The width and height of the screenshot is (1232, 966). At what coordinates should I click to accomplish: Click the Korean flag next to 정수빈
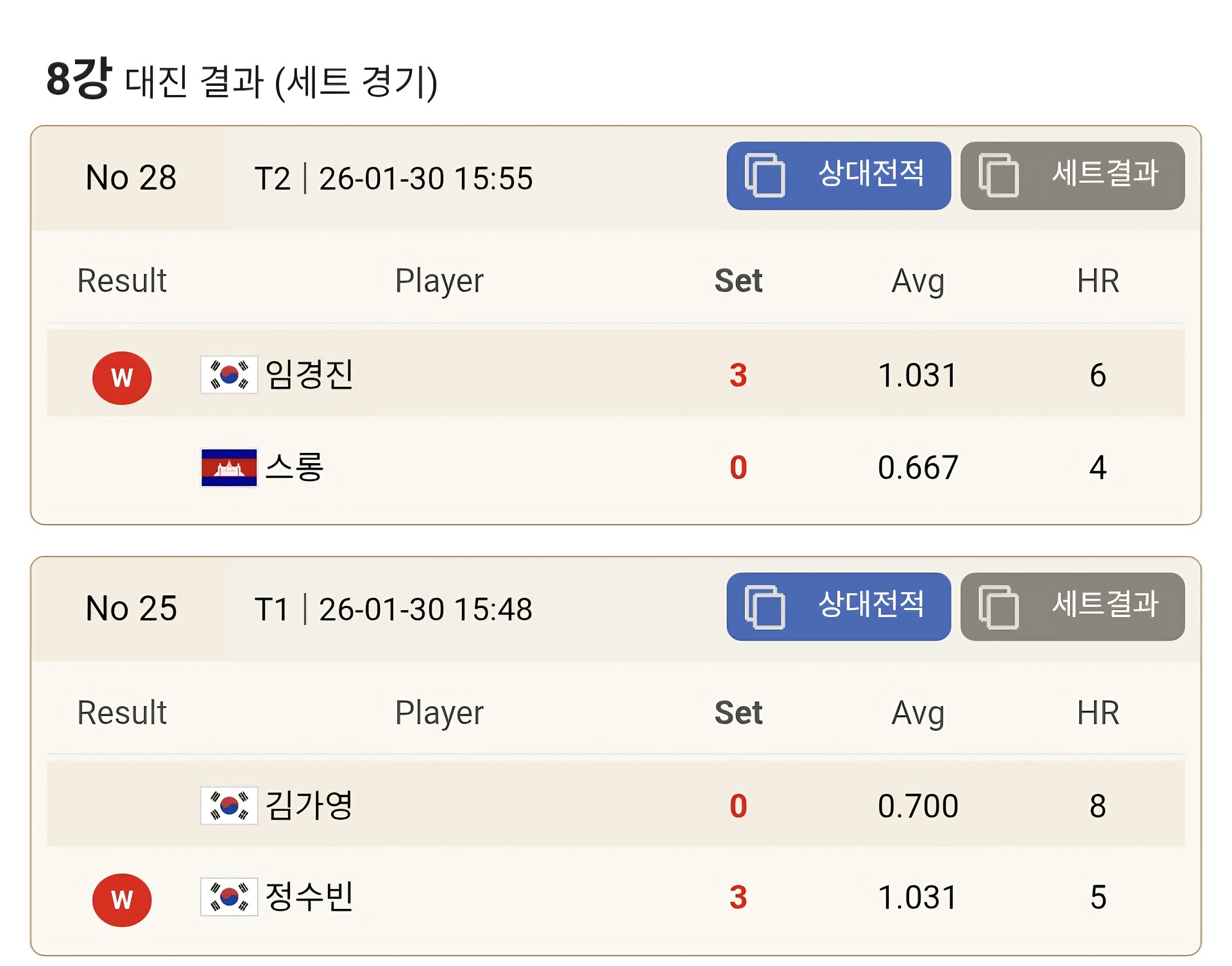click(x=229, y=897)
